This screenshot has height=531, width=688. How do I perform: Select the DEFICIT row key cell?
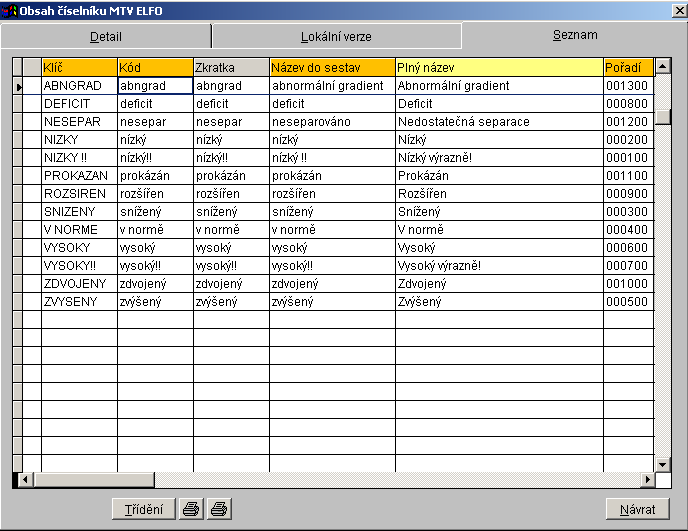click(79, 104)
